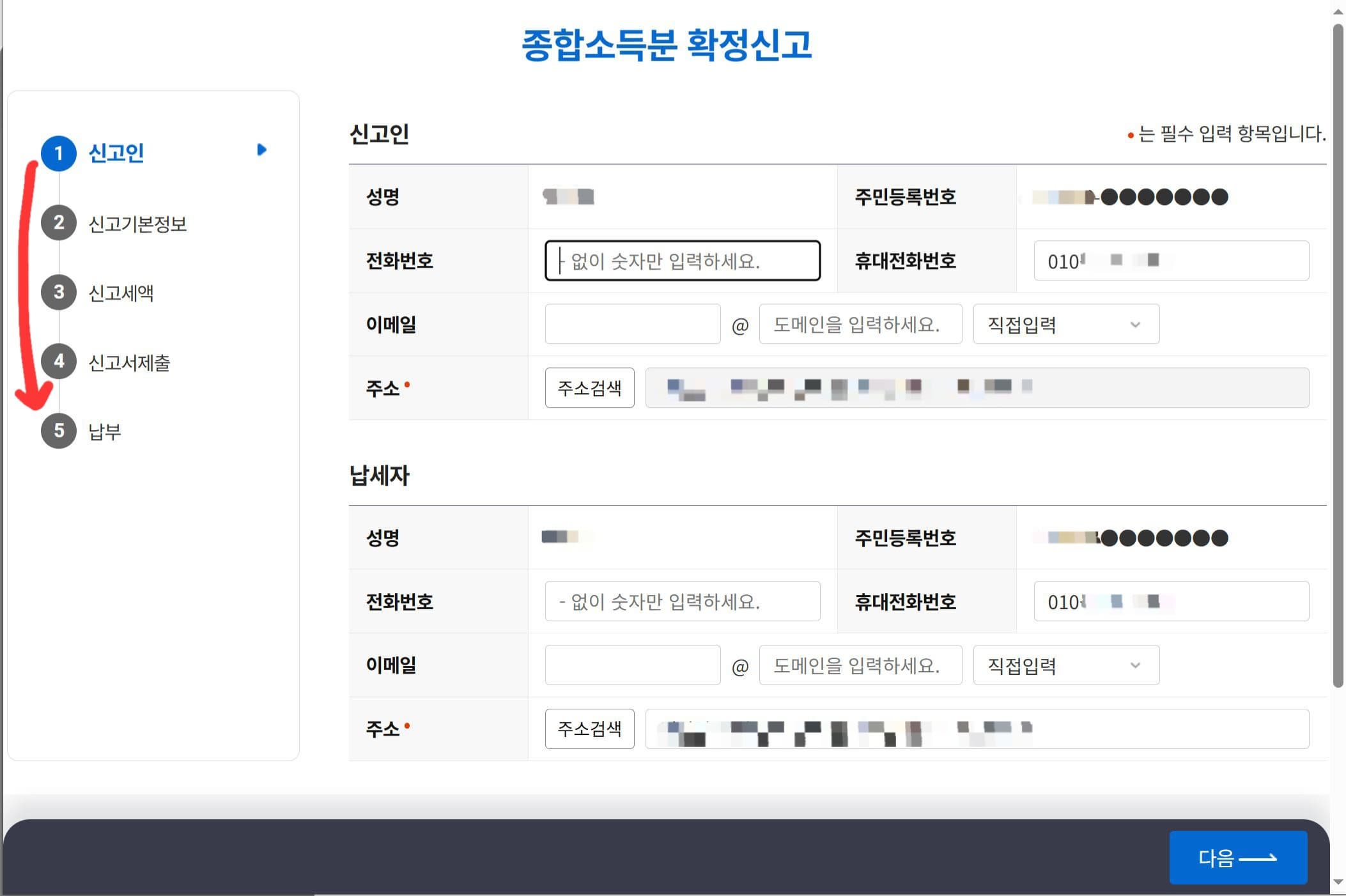
Task: Open 직접입력 email domain dropdown in 납세자 section
Action: coord(1065,665)
